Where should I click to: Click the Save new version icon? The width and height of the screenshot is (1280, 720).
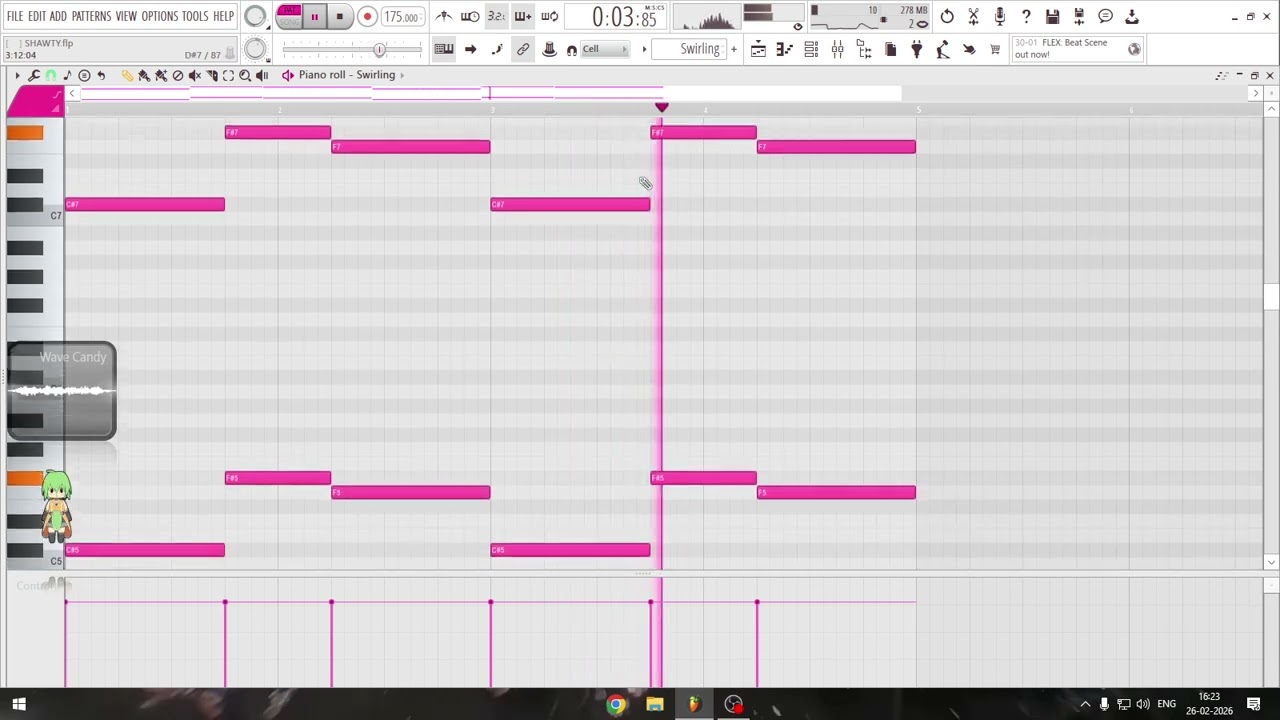[x=1079, y=16]
